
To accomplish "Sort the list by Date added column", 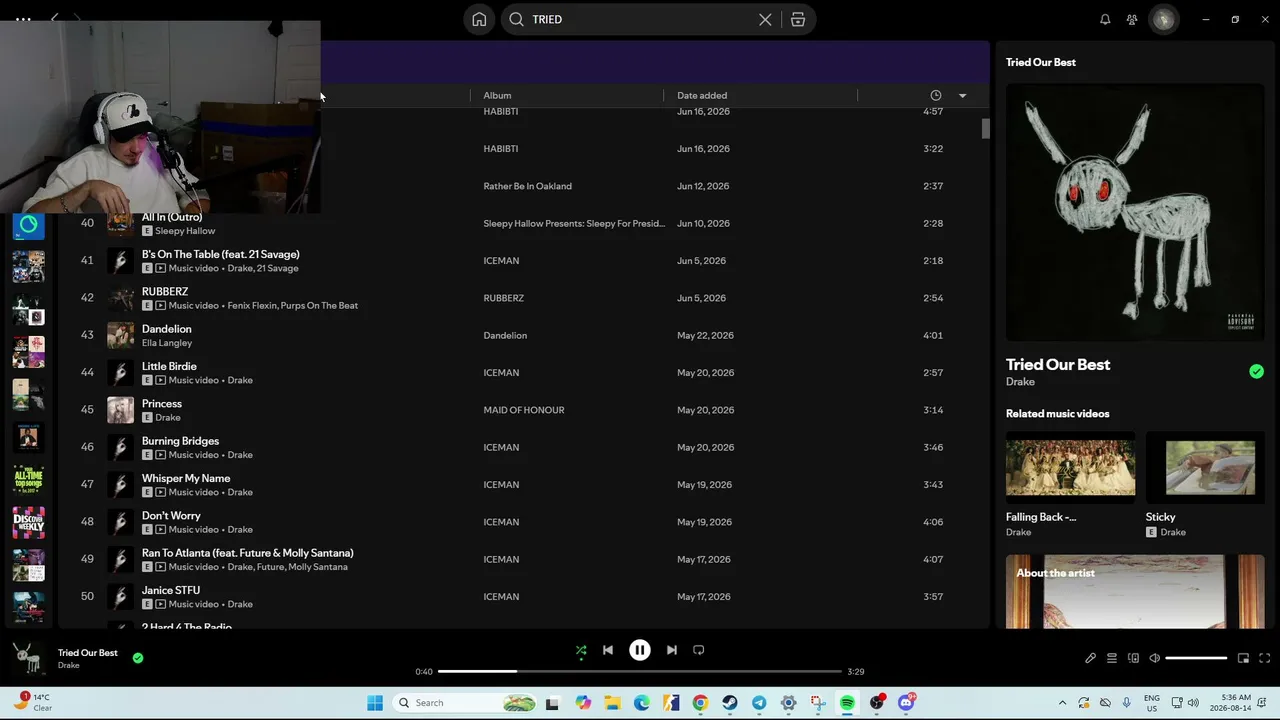I will (702, 95).
